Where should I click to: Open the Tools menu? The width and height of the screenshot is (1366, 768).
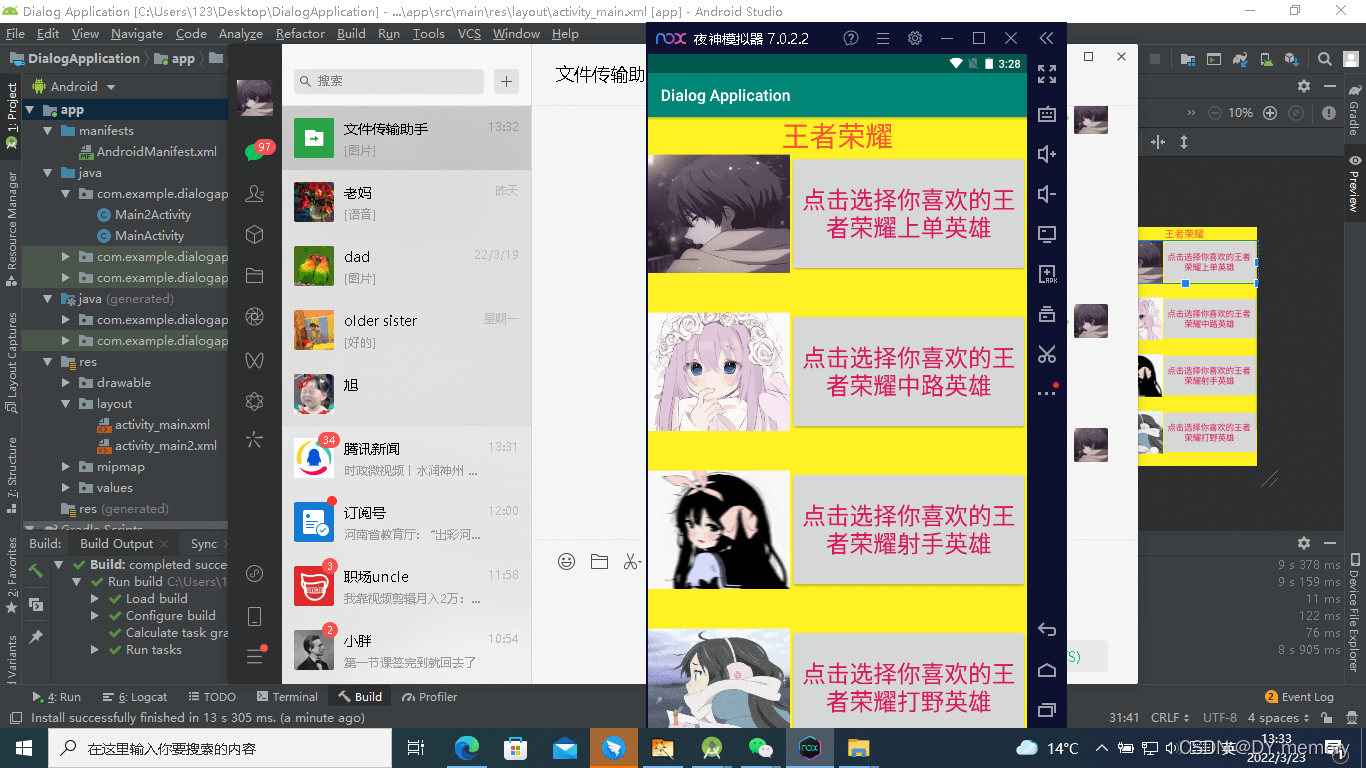click(x=428, y=33)
